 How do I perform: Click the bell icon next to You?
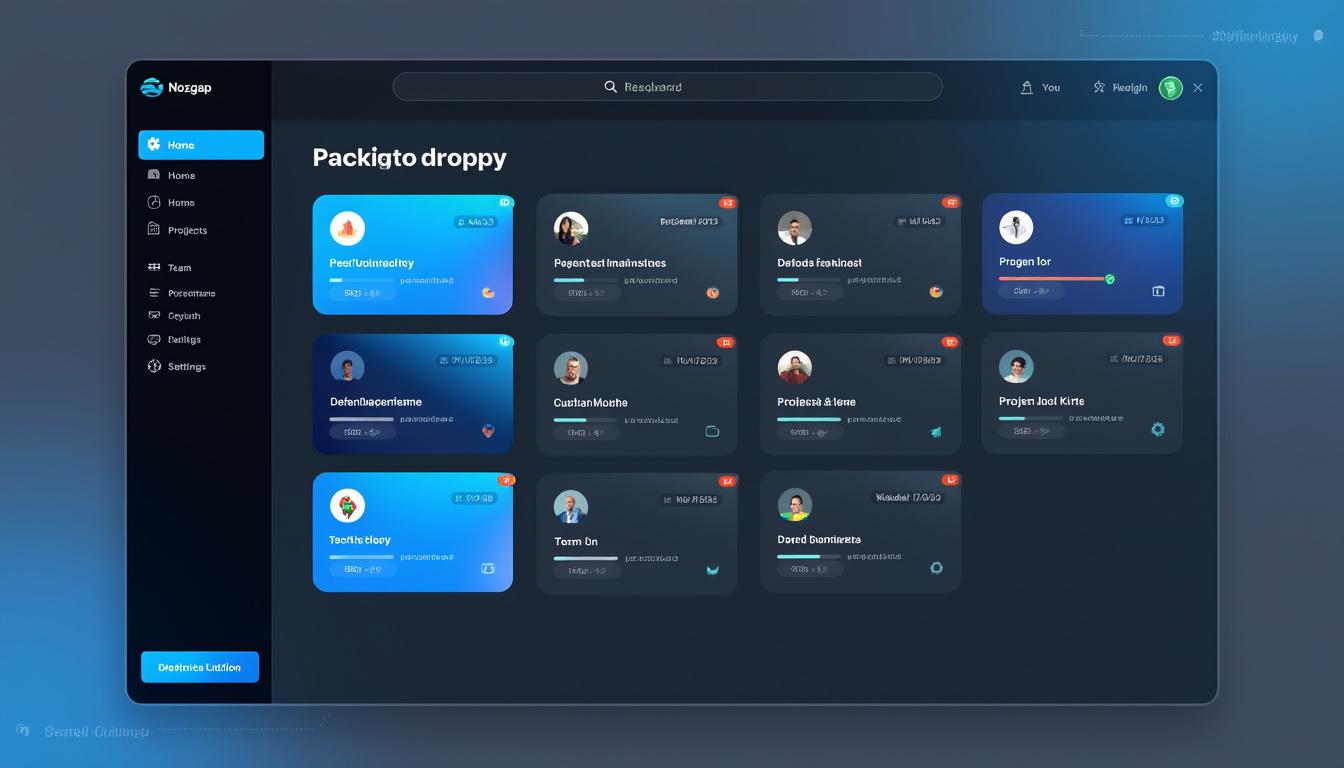(x=1026, y=87)
